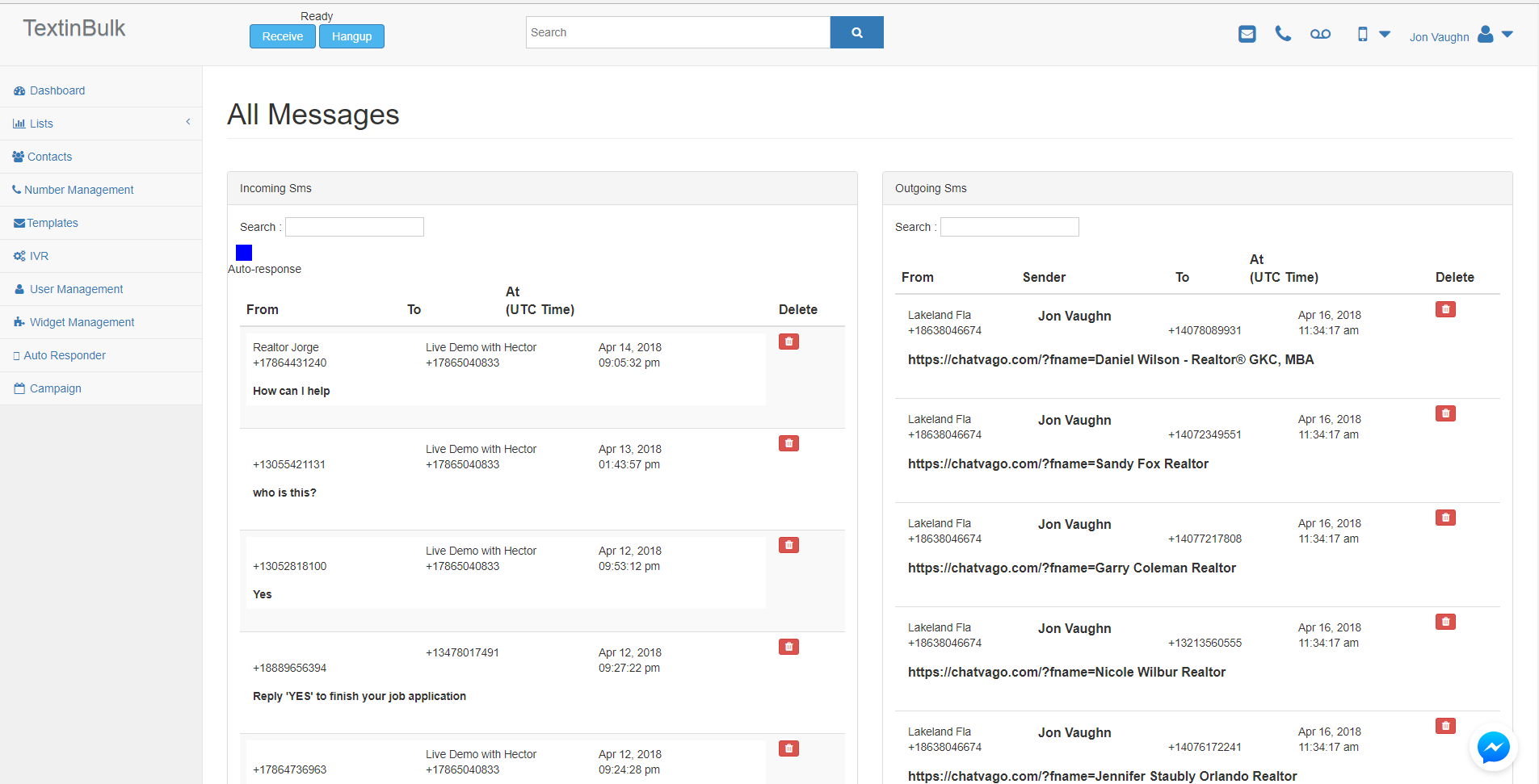Viewport: 1539px width, 784px height.
Task: Click the blue Auto-response color swatch
Action: (244, 253)
